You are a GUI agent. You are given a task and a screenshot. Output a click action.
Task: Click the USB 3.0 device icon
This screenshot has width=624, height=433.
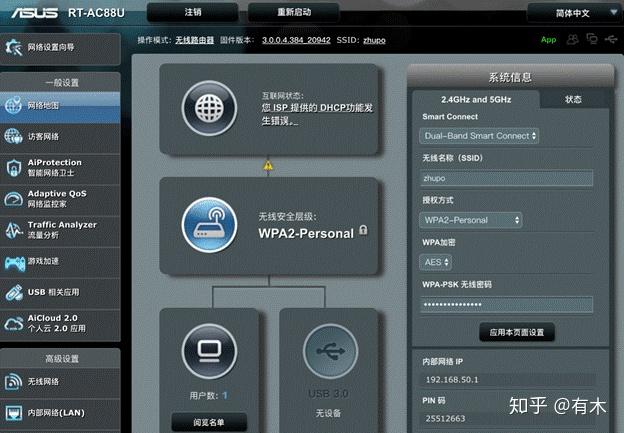pyautogui.click(x=330, y=351)
